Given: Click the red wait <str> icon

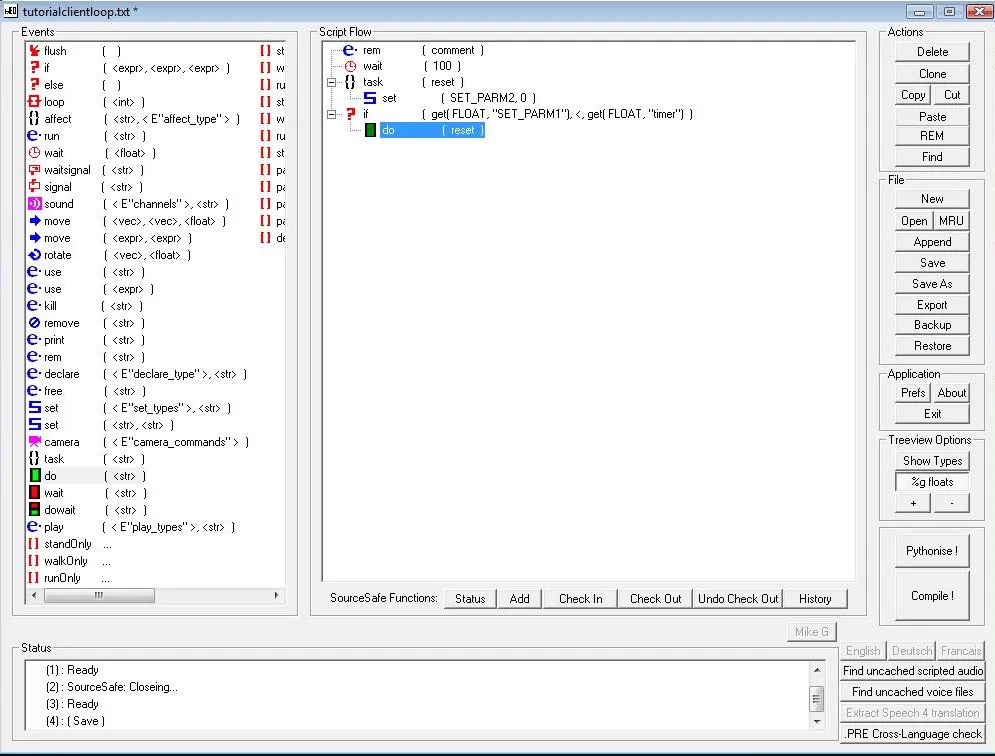Looking at the screenshot, I should tap(35, 493).
